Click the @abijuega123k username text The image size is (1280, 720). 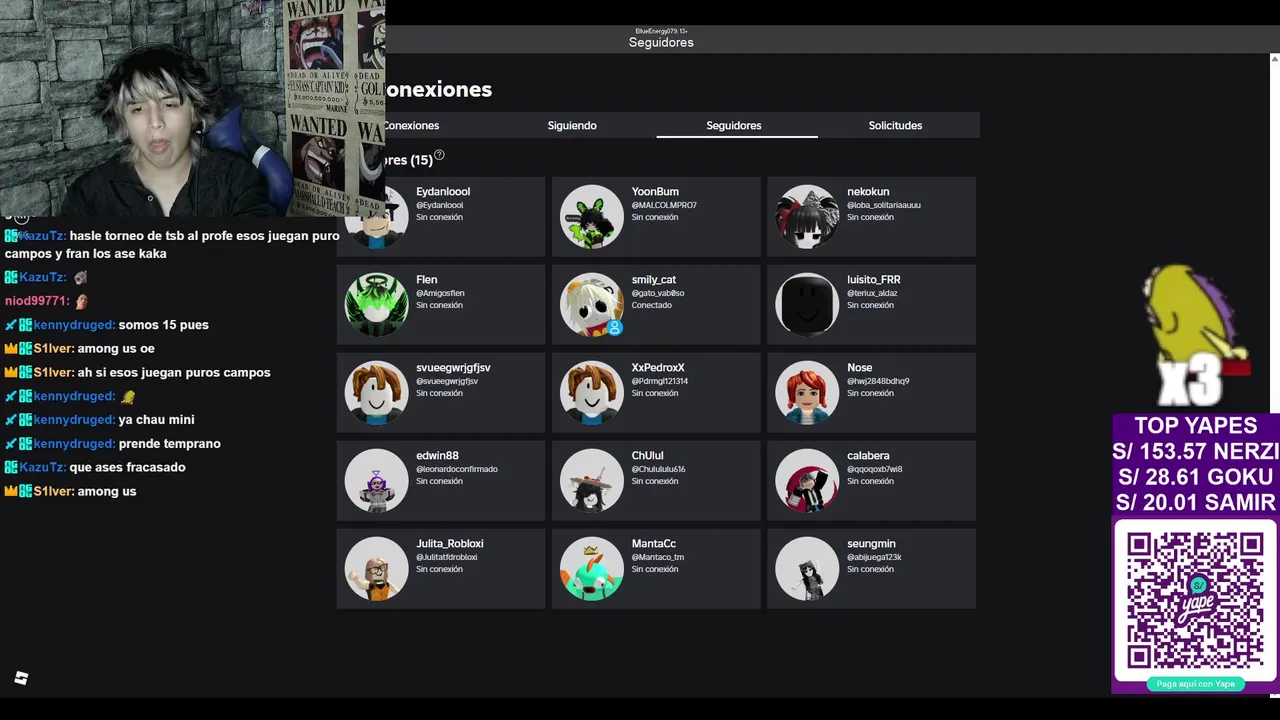click(x=874, y=557)
